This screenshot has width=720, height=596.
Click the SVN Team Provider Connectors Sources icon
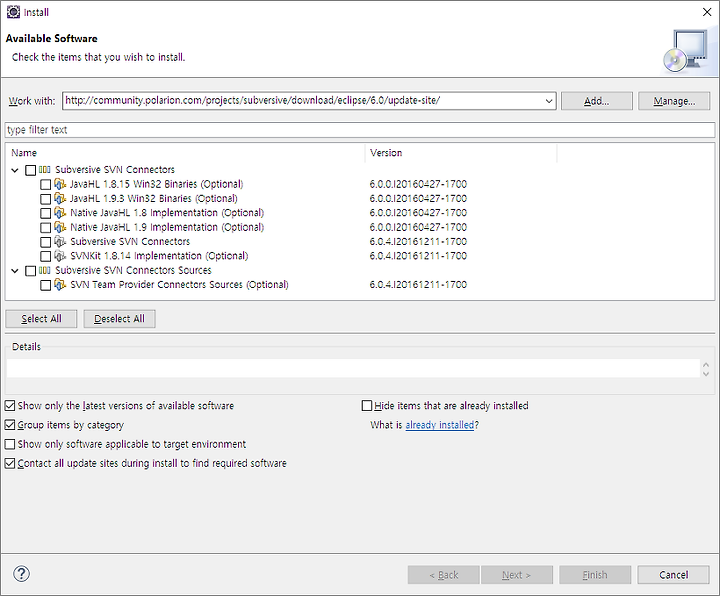point(60,285)
